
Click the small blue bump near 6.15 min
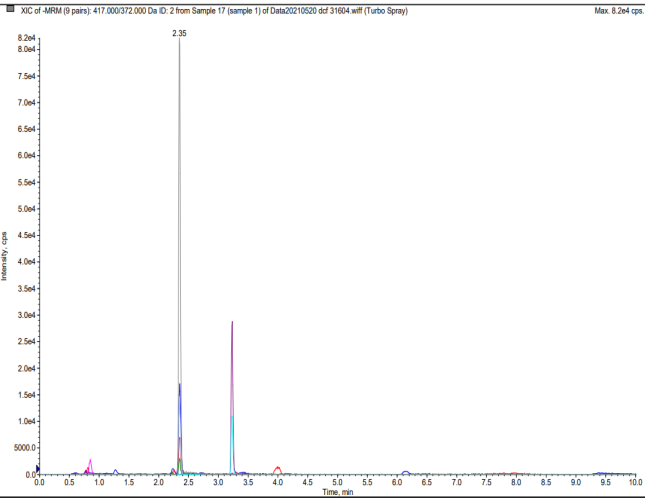406,472
